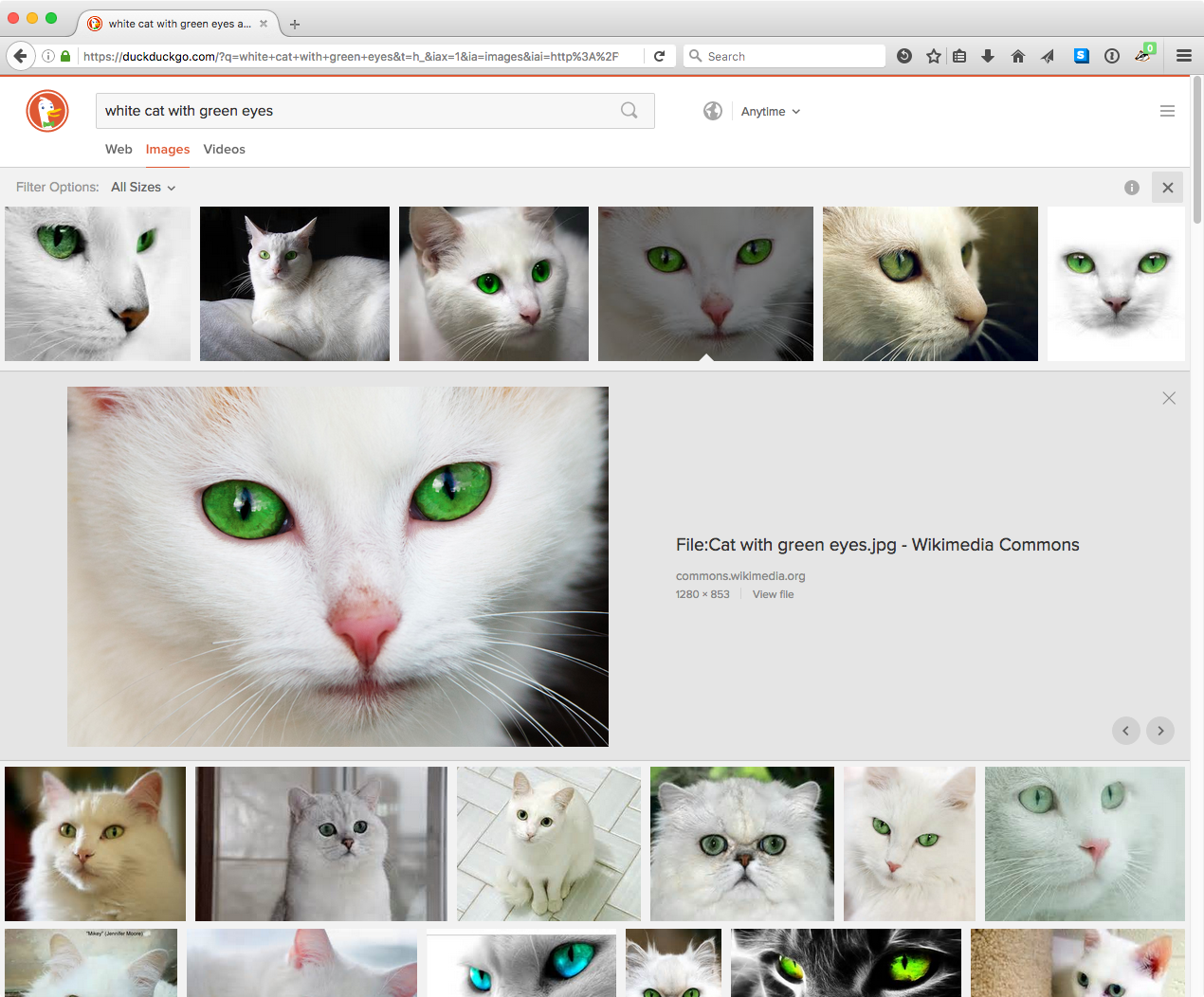Image resolution: width=1204 pixels, height=997 pixels.
Task: Bookmark this page with the star icon
Action: pos(934,56)
